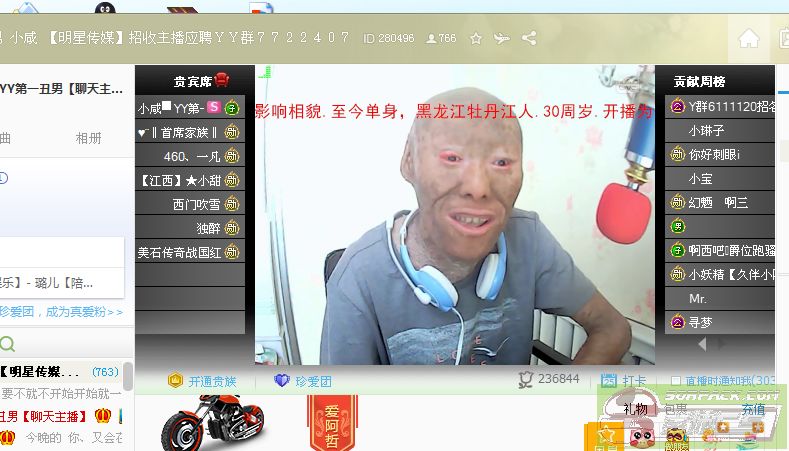Click noble badge beside 独醉

[x=232, y=228]
